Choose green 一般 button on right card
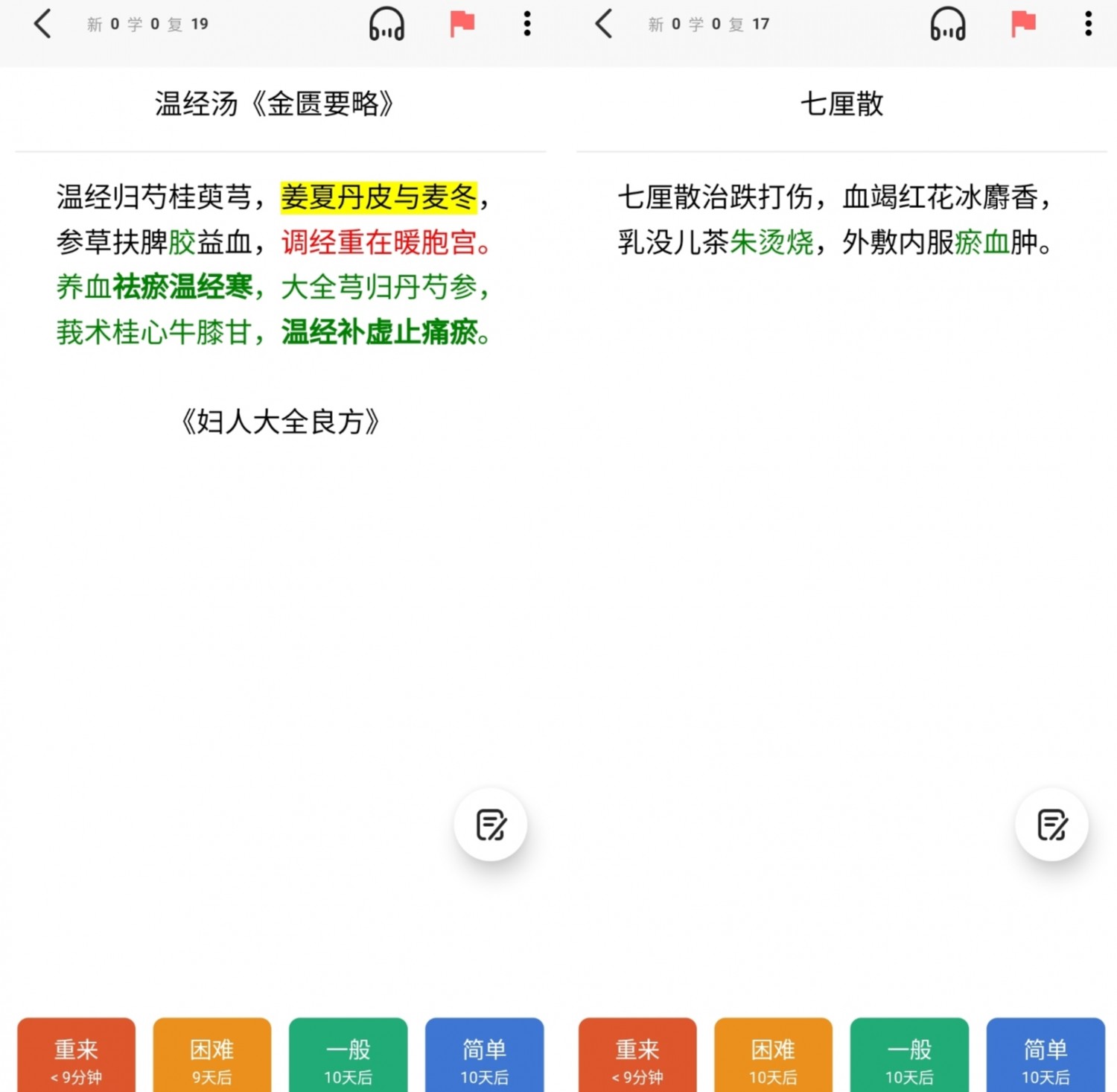 (909, 1058)
